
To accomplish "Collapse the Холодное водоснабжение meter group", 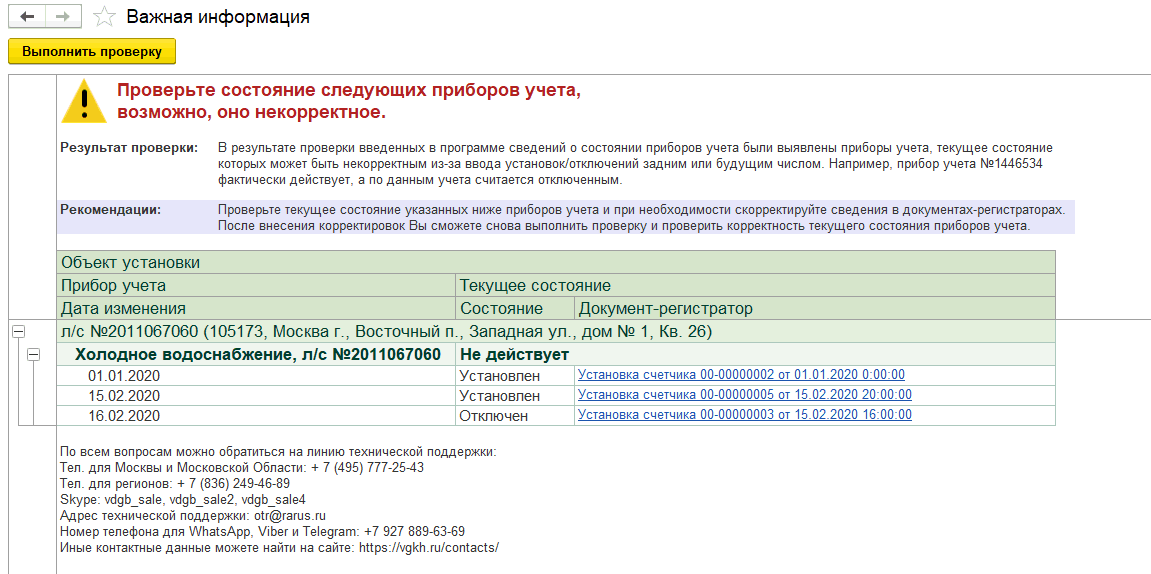I will point(33,355).
